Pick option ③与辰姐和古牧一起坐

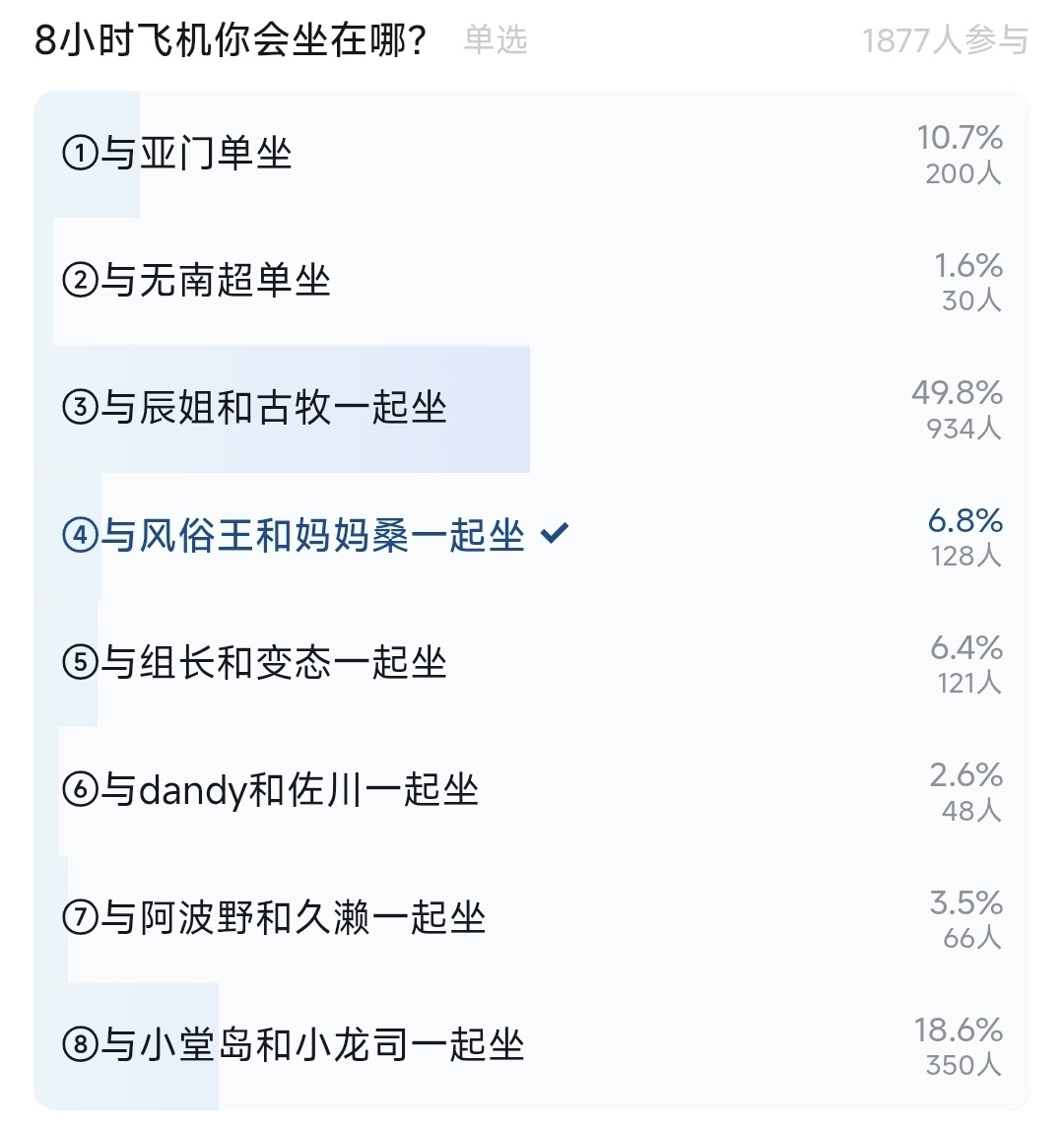(x=254, y=408)
